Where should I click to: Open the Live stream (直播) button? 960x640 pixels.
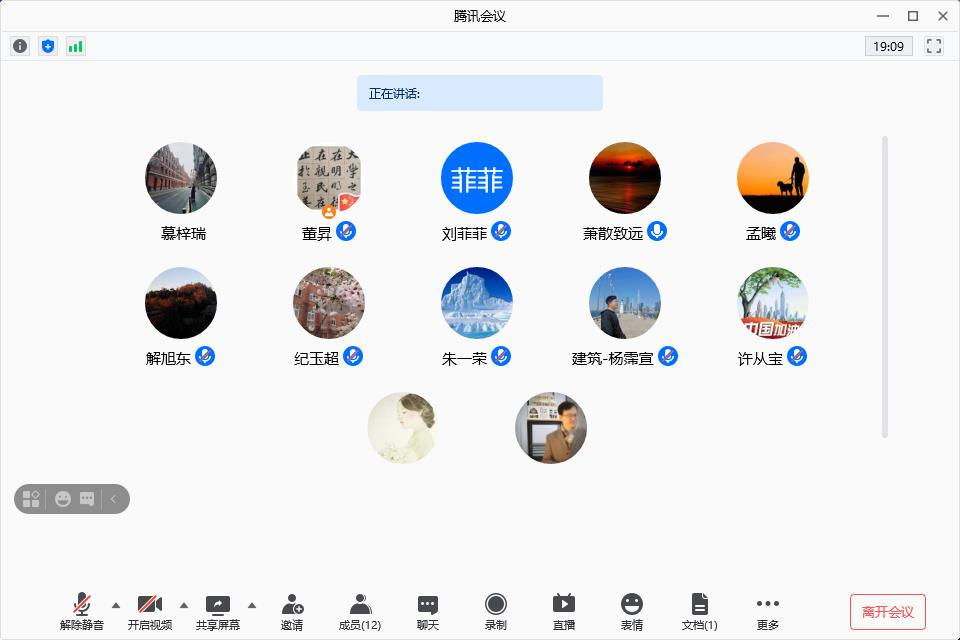(x=564, y=611)
